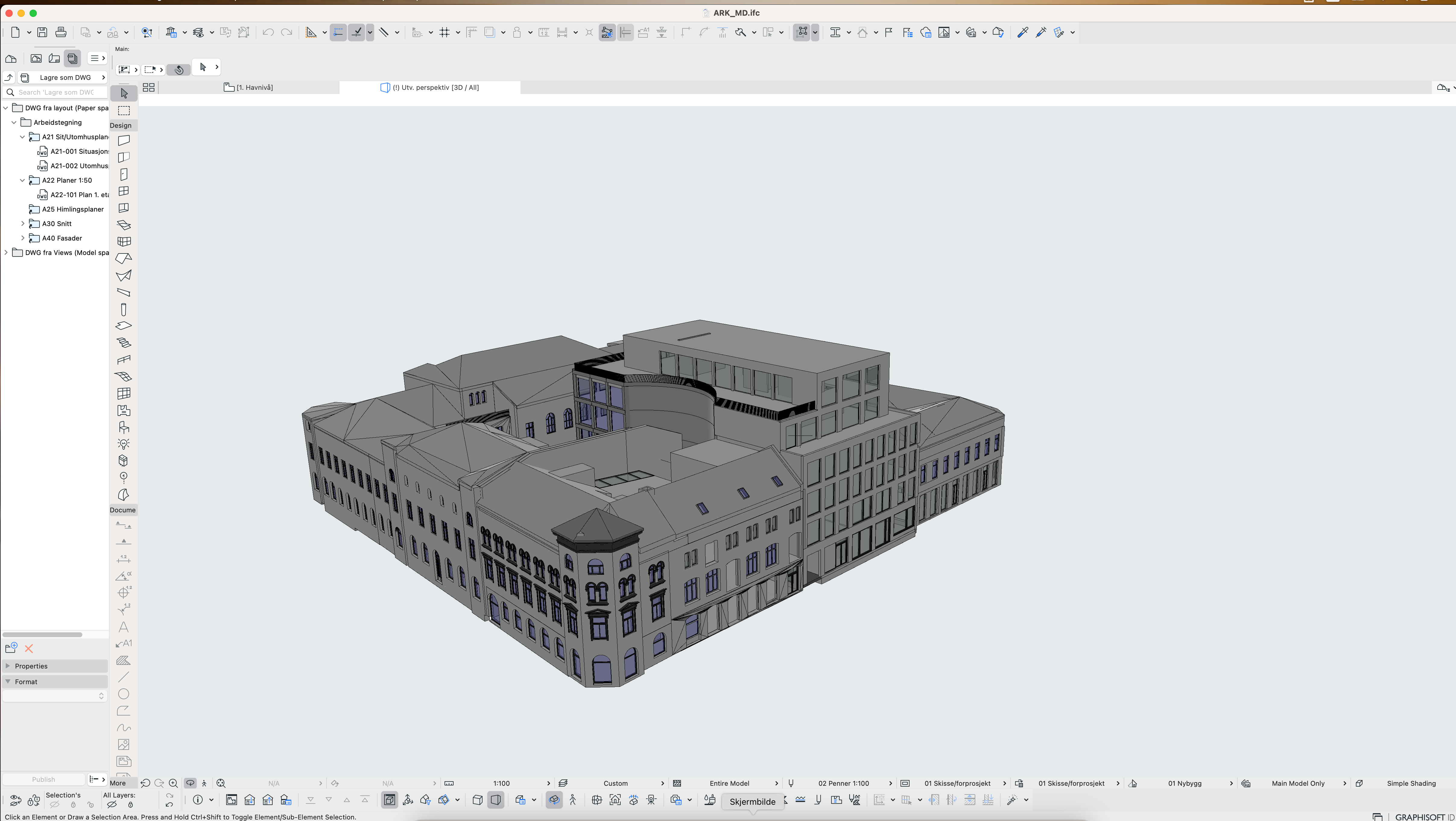Expand the A30 Snitt folder
The height and width of the screenshot is (821, 1456).
click(23, 224)
